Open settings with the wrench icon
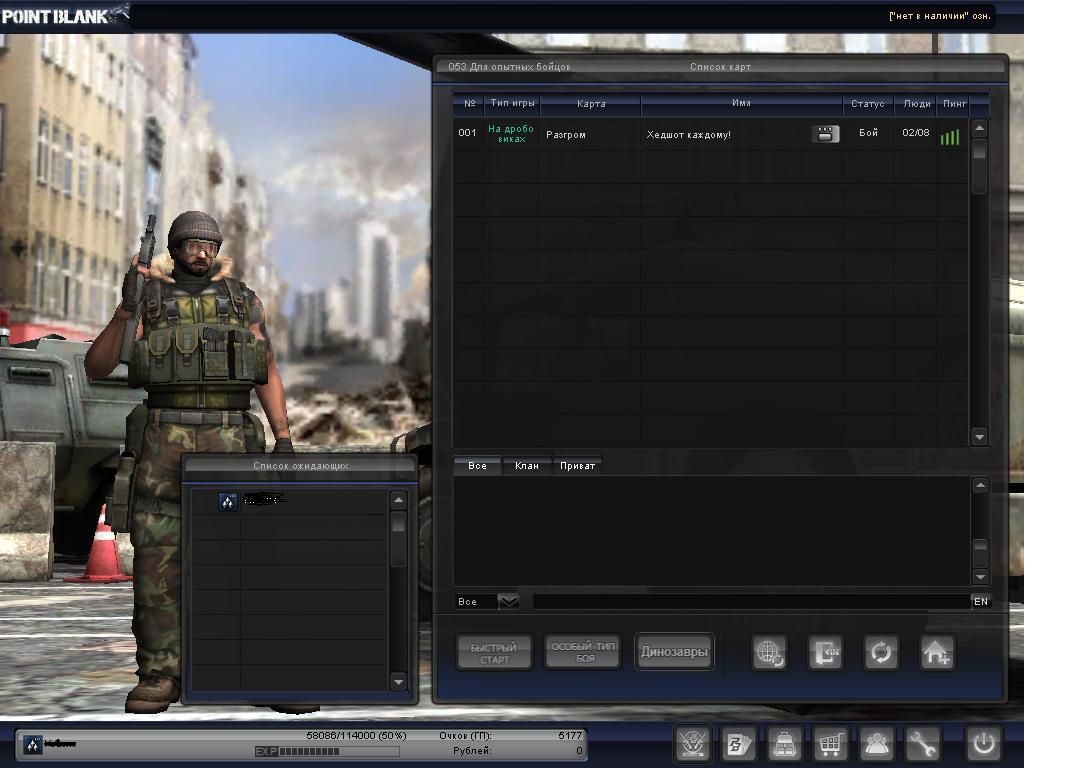 point(923,744)
